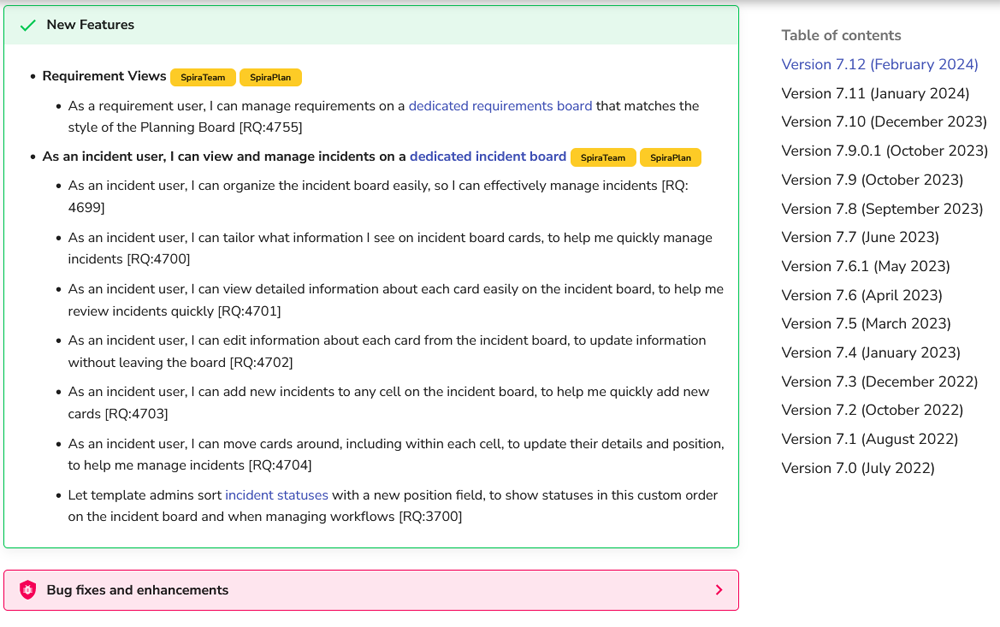
Task: Go to Version 7.11 (January 2024)
Action: [x=875, y=94]
